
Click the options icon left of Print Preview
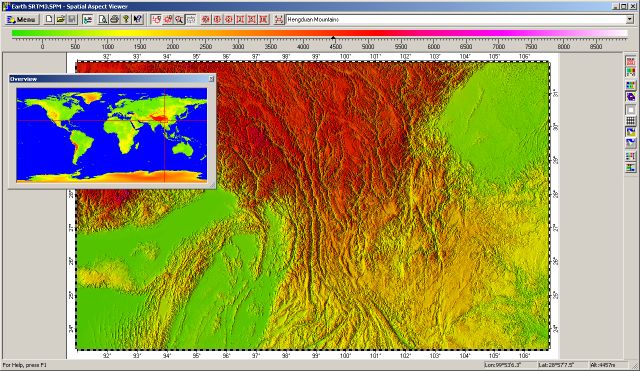tap(87, 19)
